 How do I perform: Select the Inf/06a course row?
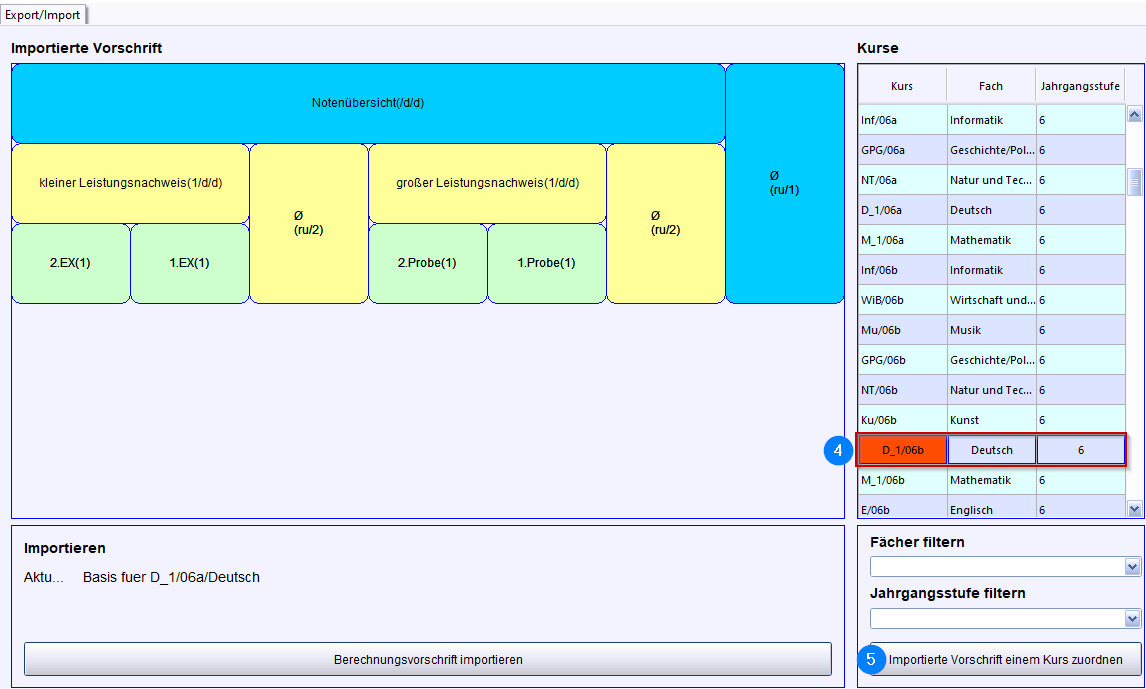coord(992,120)
